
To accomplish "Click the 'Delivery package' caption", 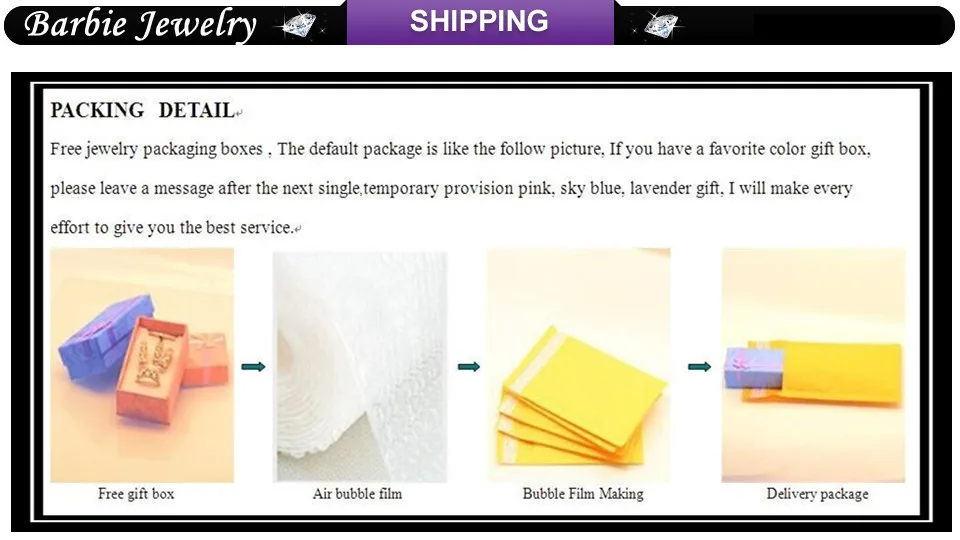I will click(x=817, y=494).
